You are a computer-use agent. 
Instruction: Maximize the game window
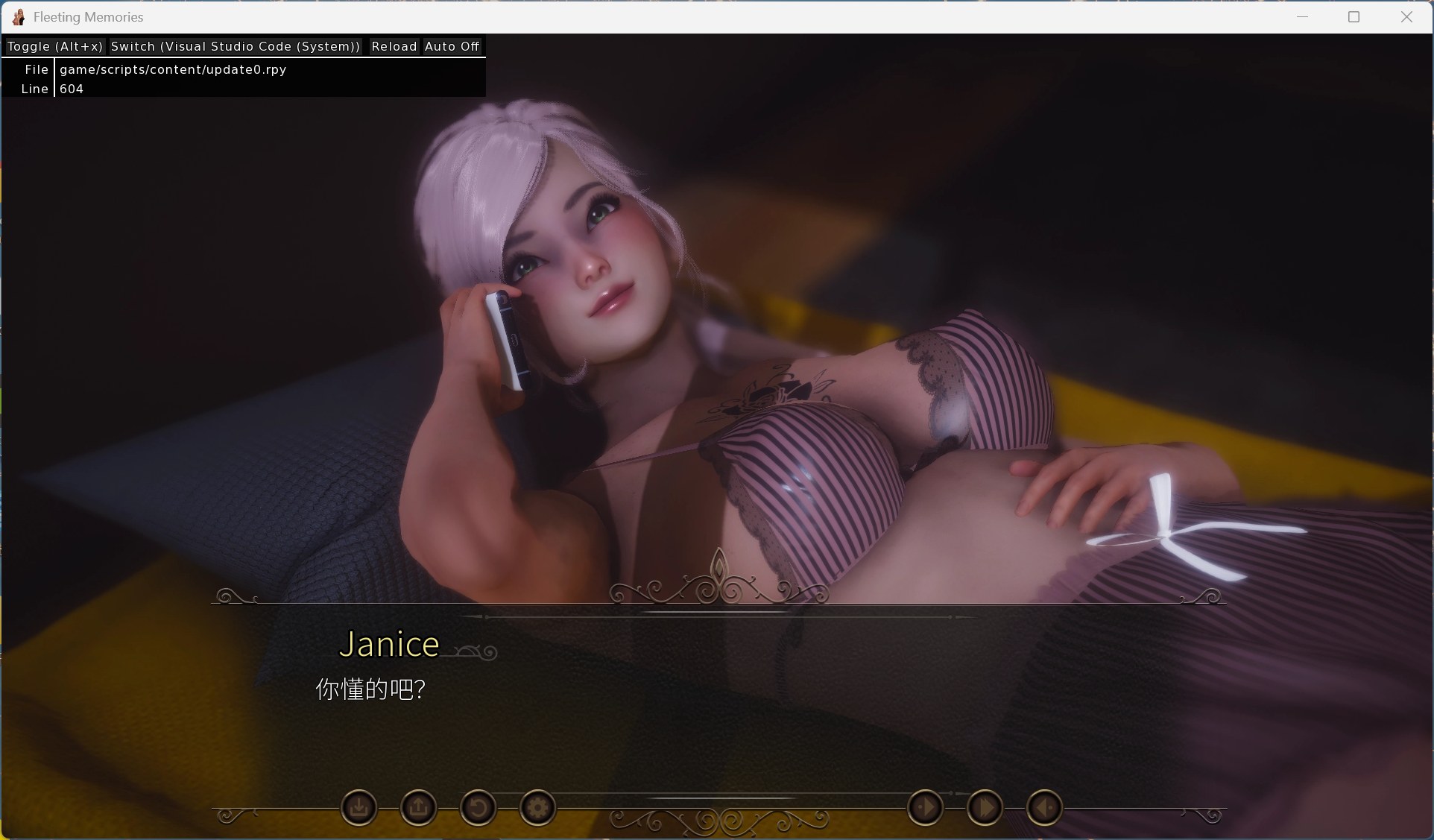tap(1354, 17)
